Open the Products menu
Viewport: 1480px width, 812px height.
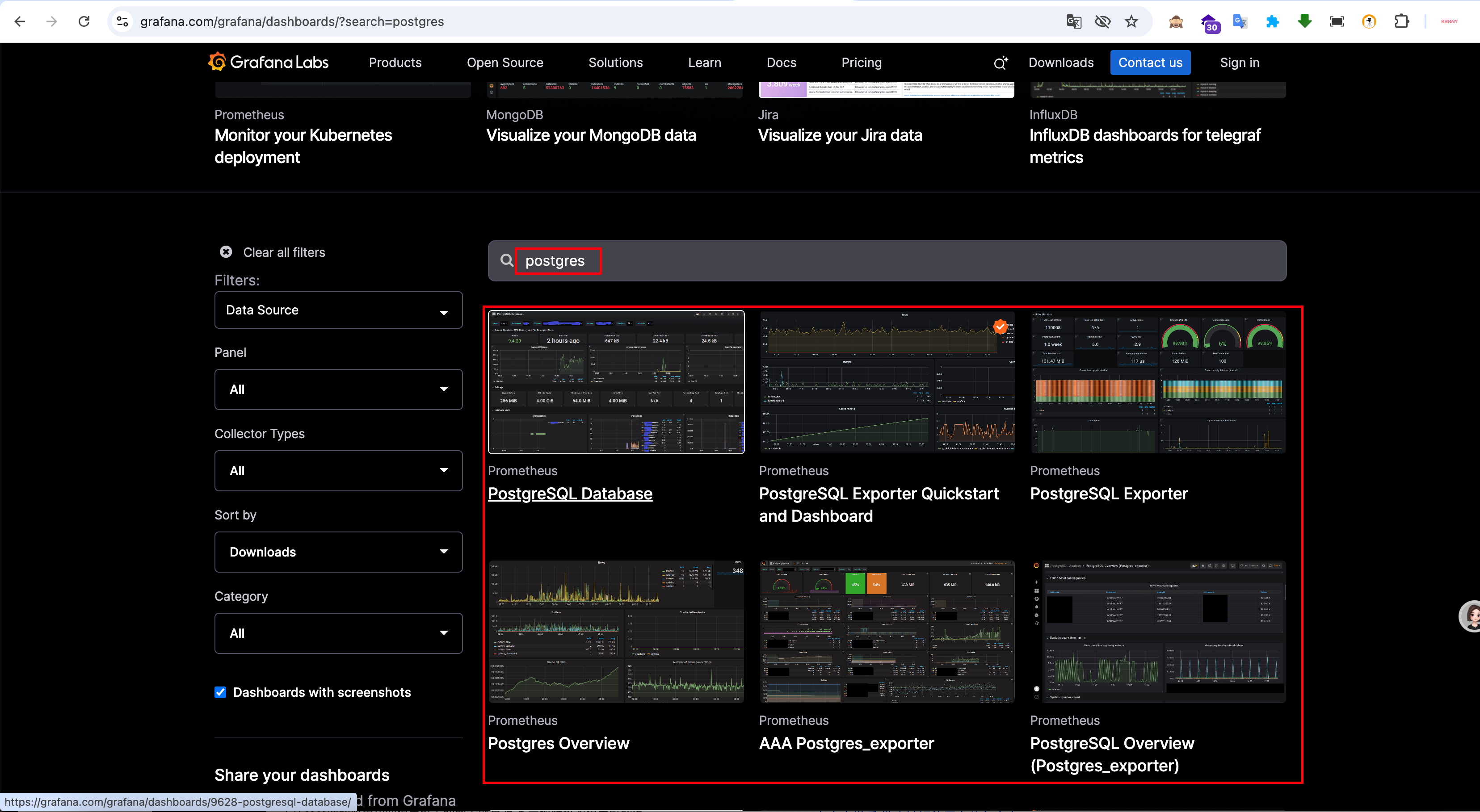pyautogui.click(x=395, y=63)
